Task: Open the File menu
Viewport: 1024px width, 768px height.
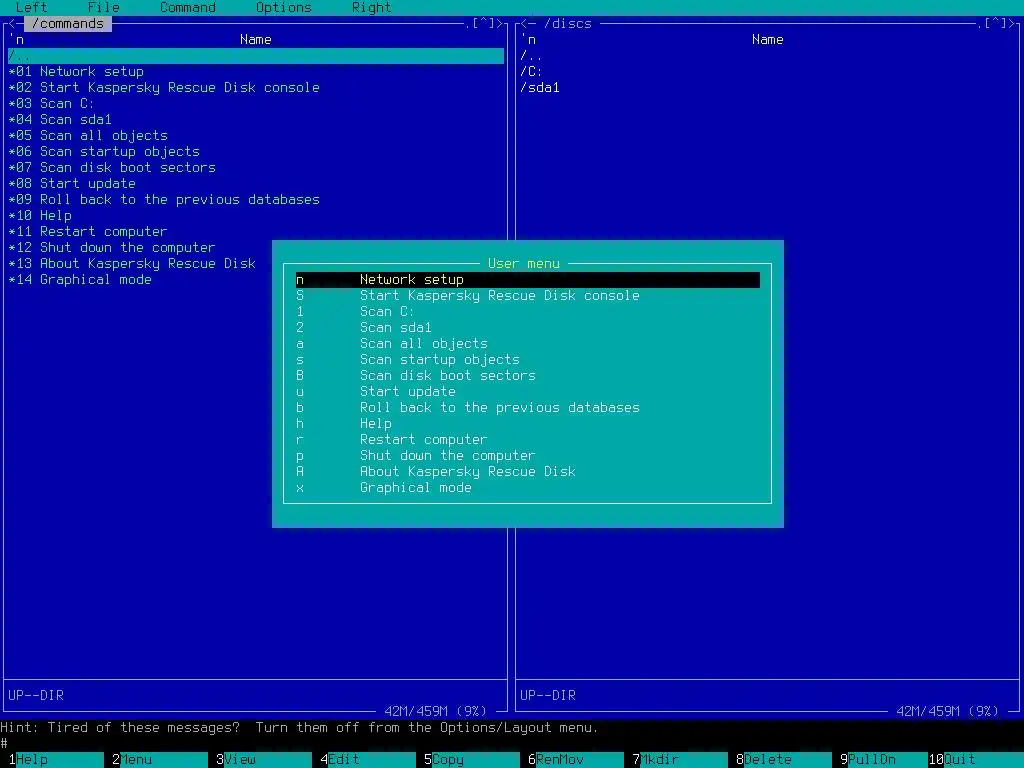Action: pyautogui.click(x=103, y=7)
